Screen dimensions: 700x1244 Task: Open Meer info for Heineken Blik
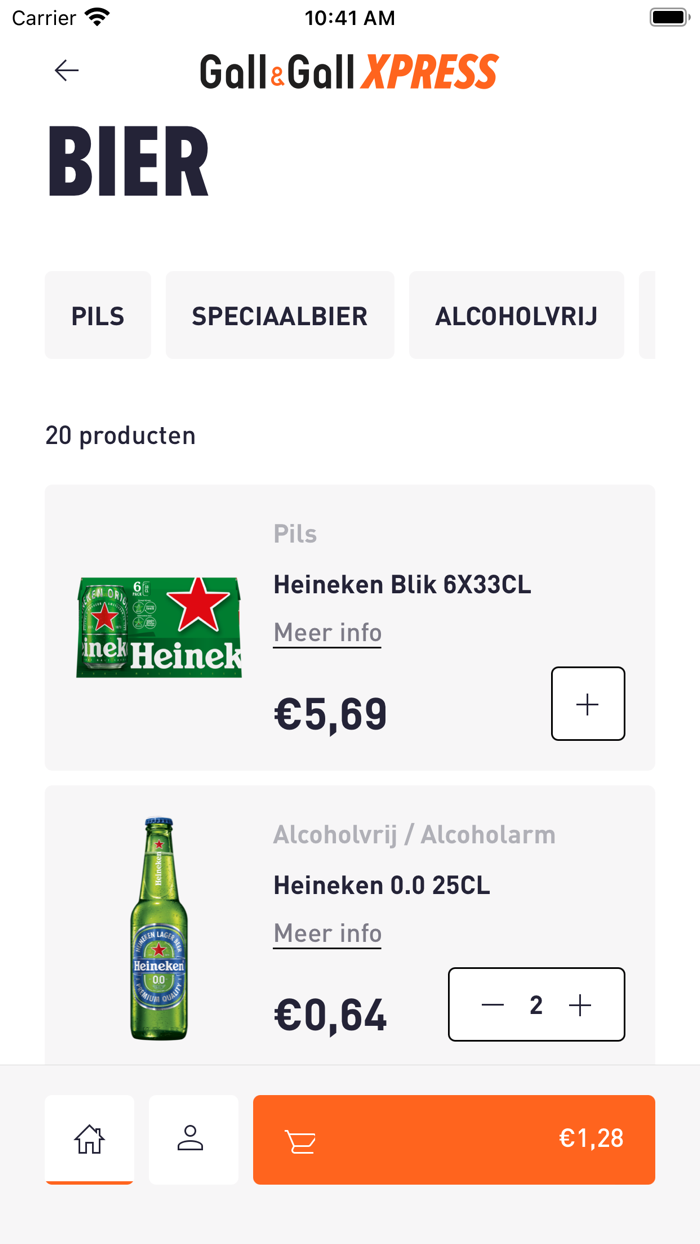pyautogui.click(x=328, y=633)
